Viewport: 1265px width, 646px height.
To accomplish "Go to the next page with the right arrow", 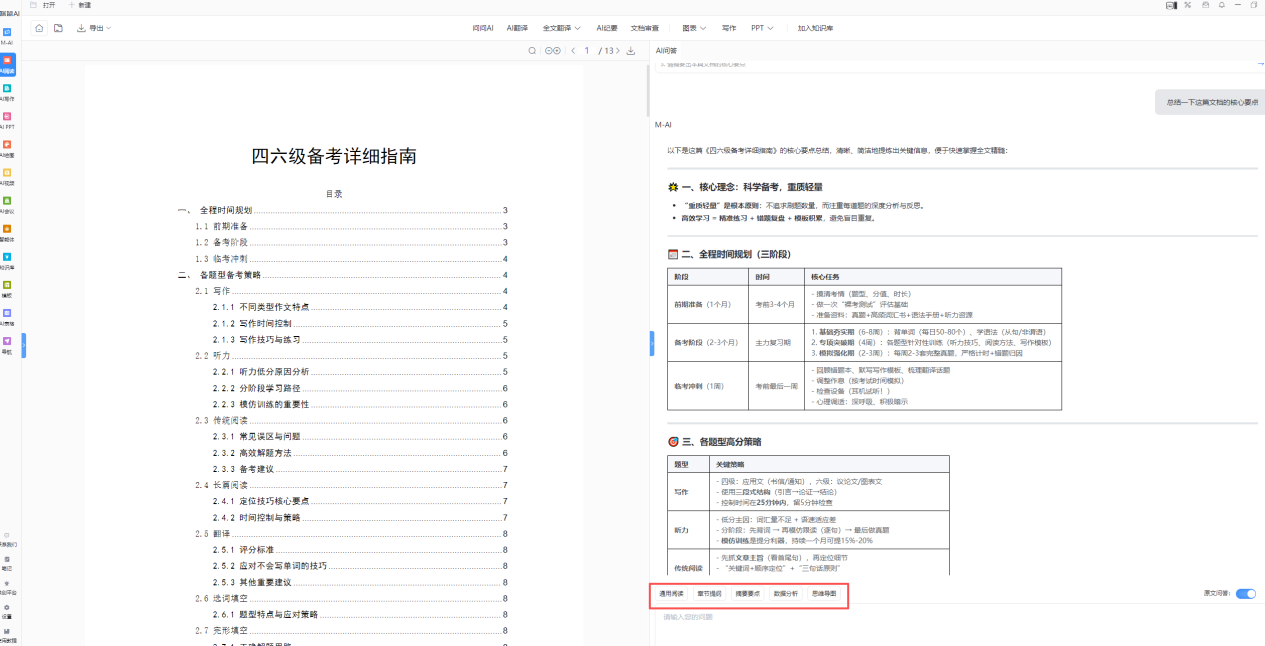I will click(x=619, y=51).
